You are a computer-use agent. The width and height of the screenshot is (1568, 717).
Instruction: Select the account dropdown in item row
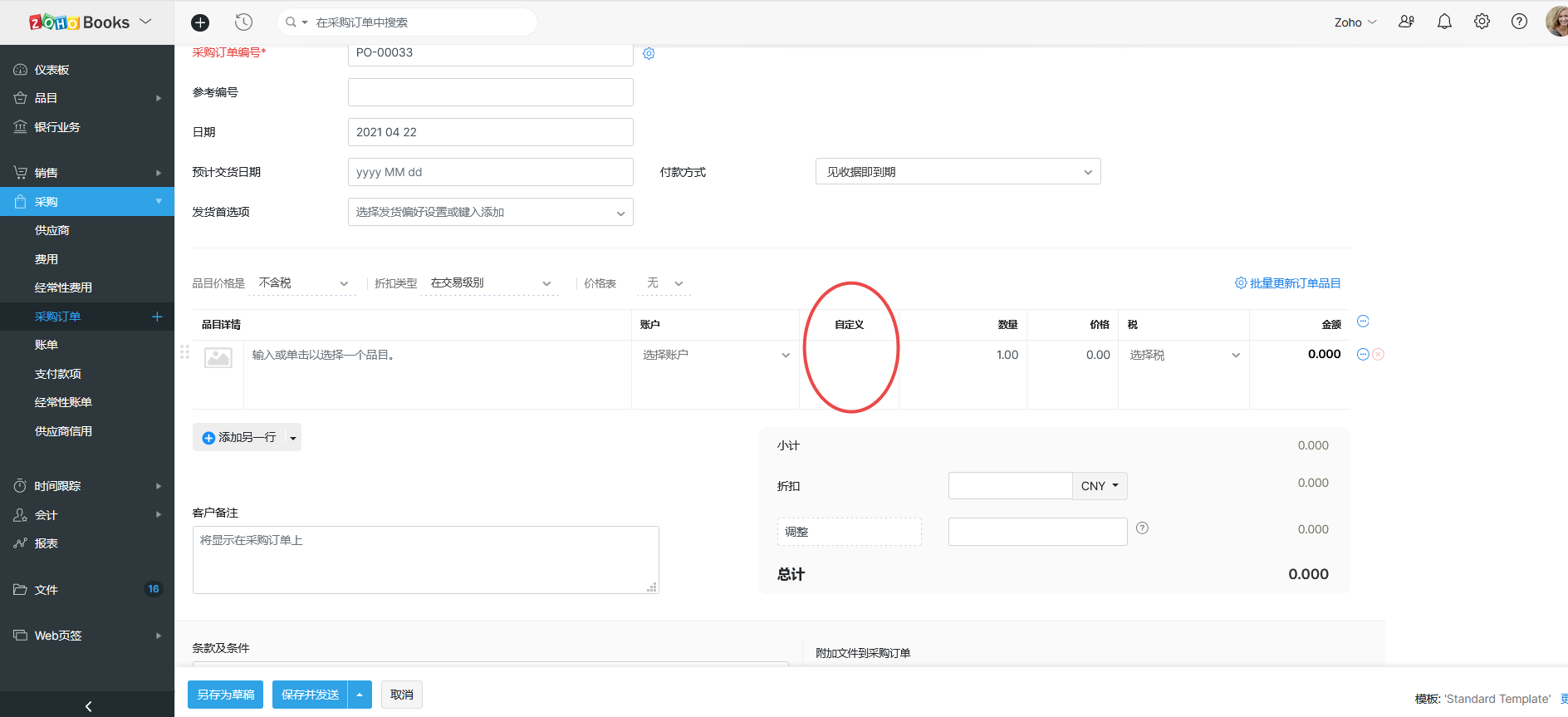[715, 356]
